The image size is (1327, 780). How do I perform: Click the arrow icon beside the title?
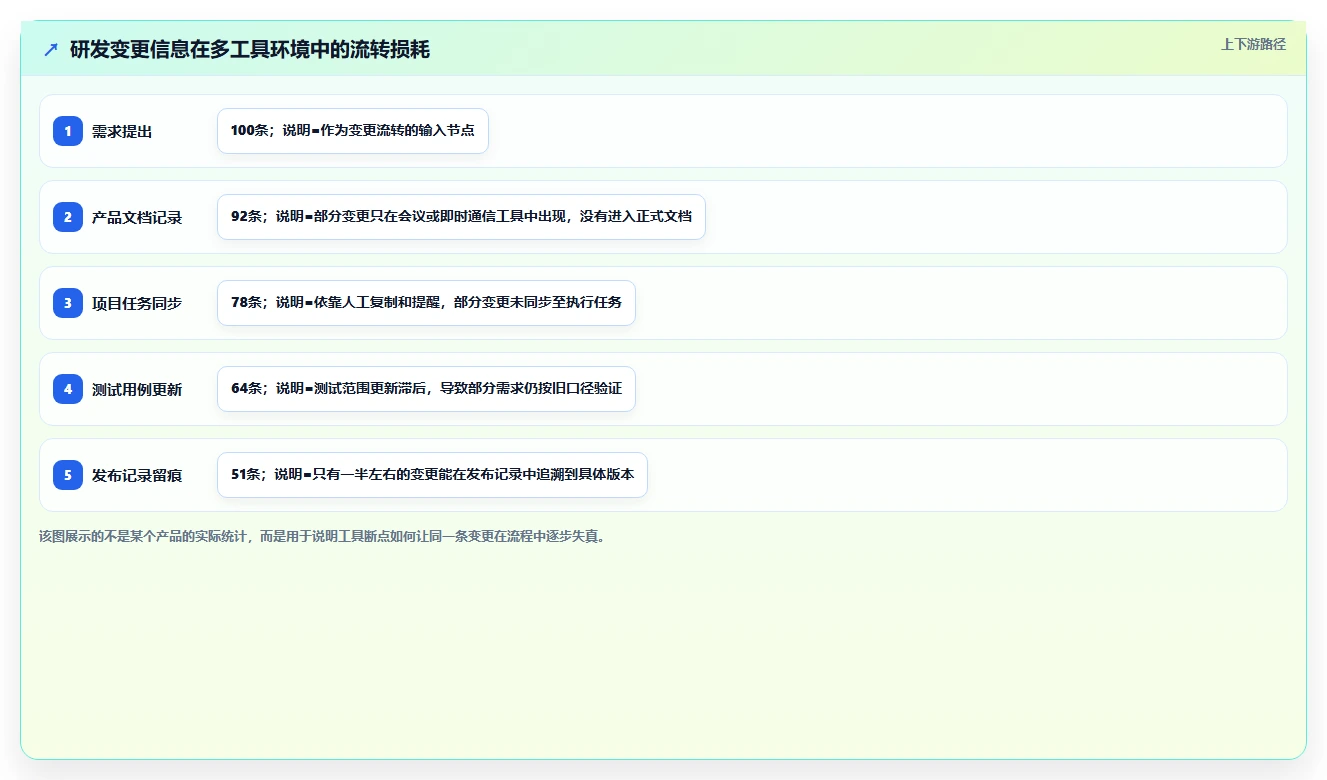pos(51,50)
